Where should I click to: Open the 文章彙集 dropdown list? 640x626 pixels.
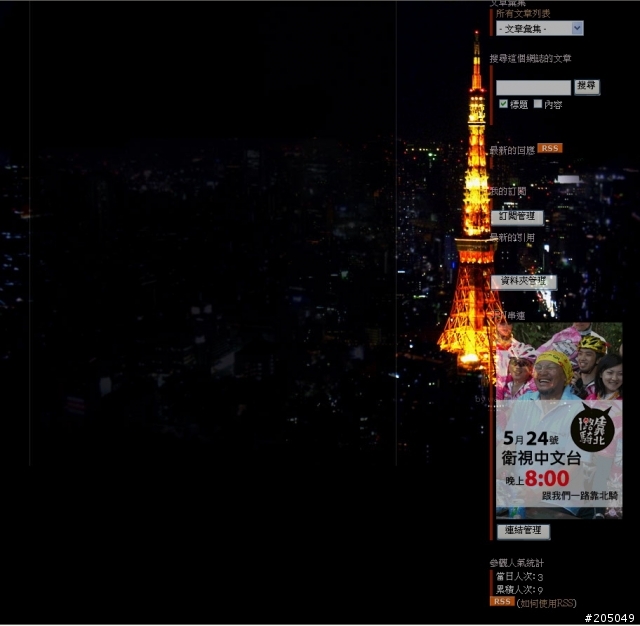tap(539, 29)
